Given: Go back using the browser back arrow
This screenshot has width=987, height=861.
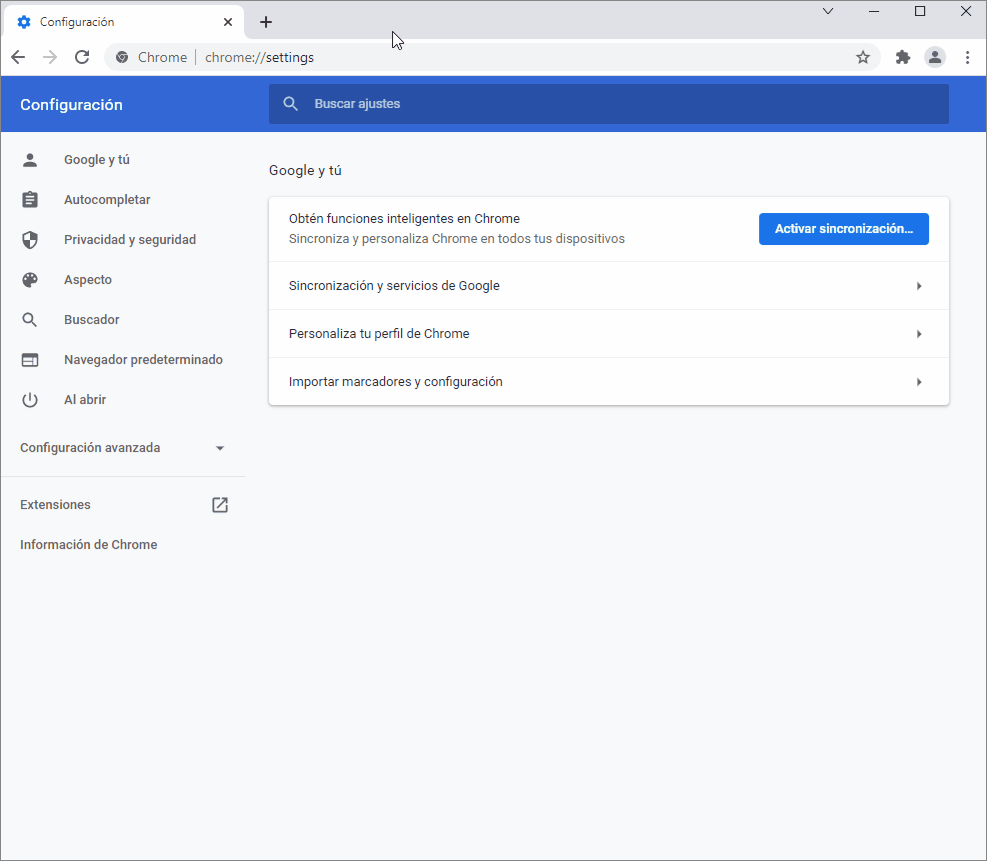Looking at the screenshot, I should coord(18,57).
